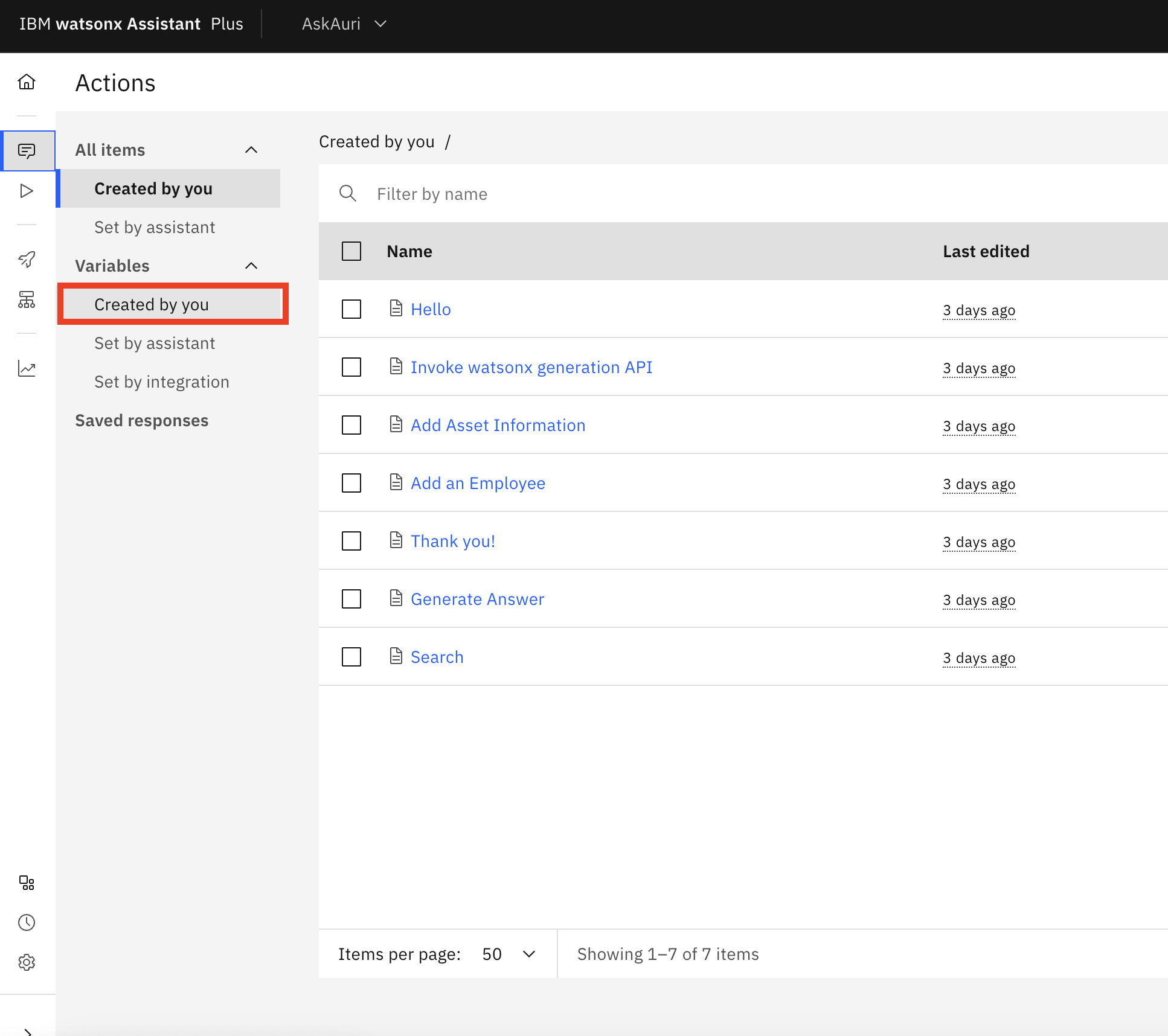Open Saved responses in the left panel

(x=142, y=420)
